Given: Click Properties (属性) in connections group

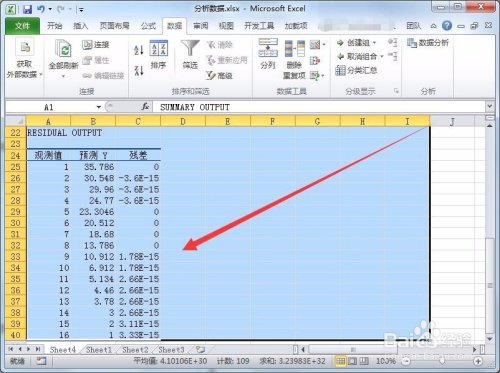Looking at the screenshot, I should (96, 60).
